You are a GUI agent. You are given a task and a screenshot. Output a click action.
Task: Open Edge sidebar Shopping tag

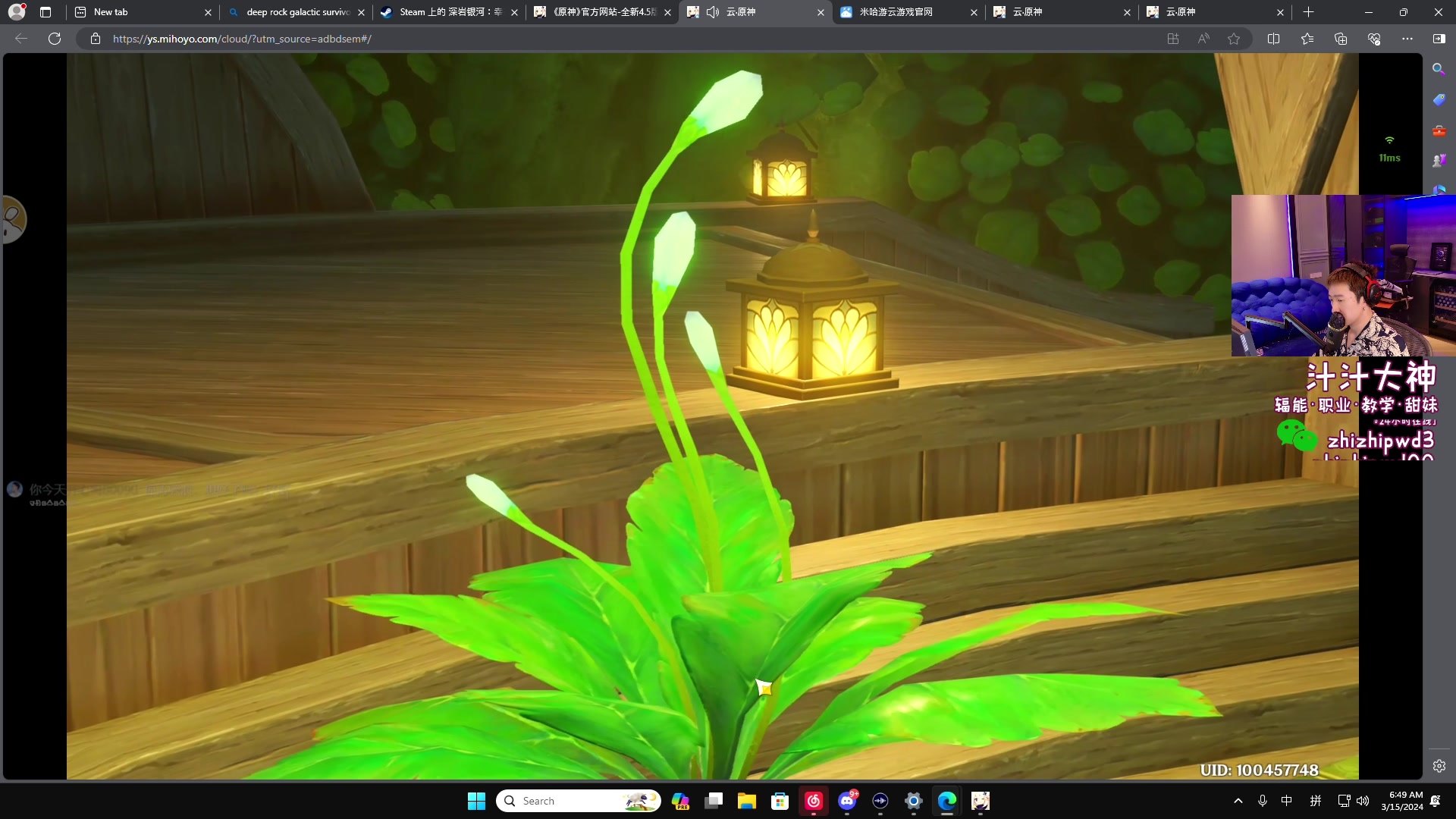1439,99
